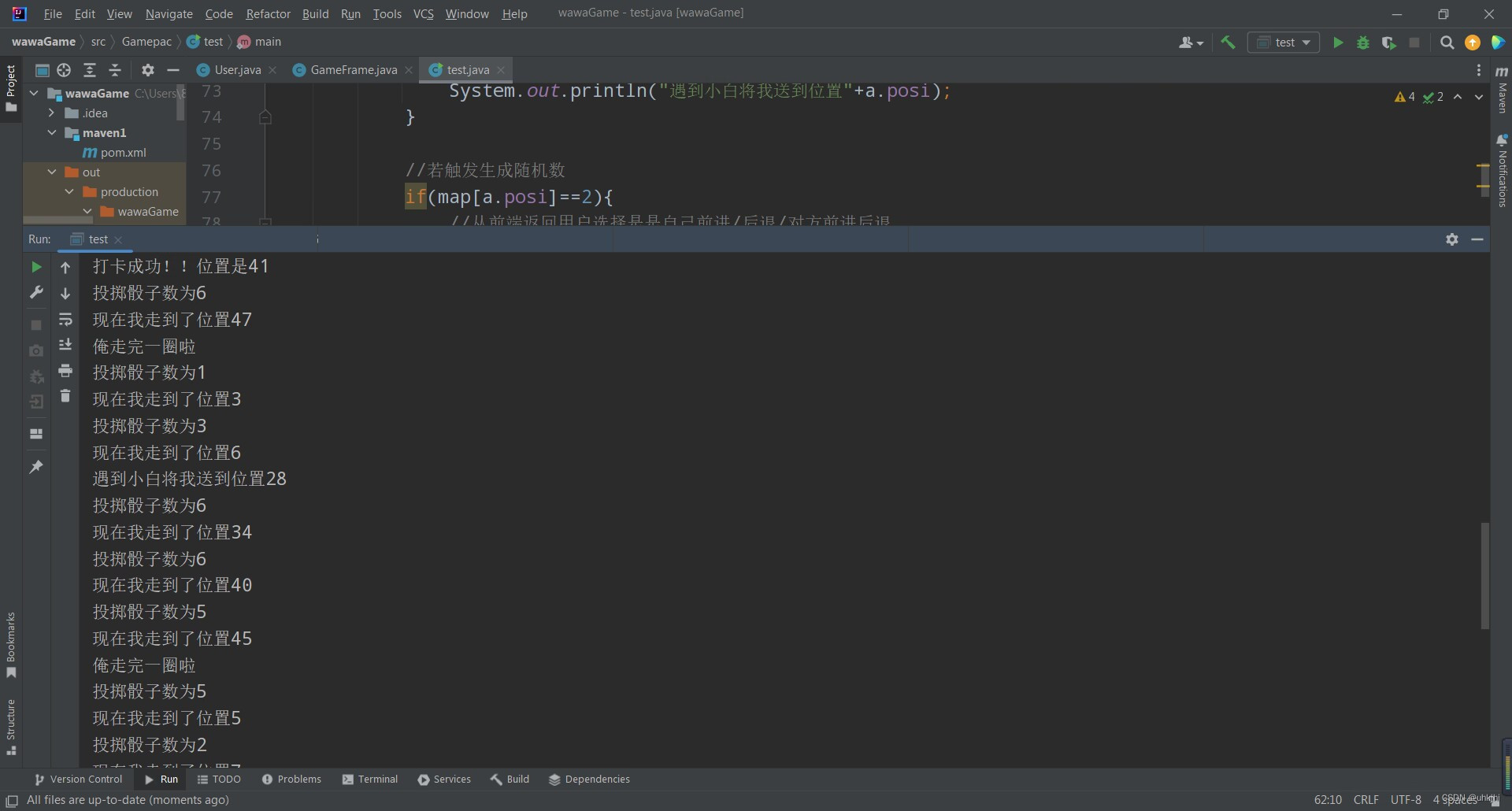Open Version Control tool window
This screenshot has width=1512, height=811.
79,780
